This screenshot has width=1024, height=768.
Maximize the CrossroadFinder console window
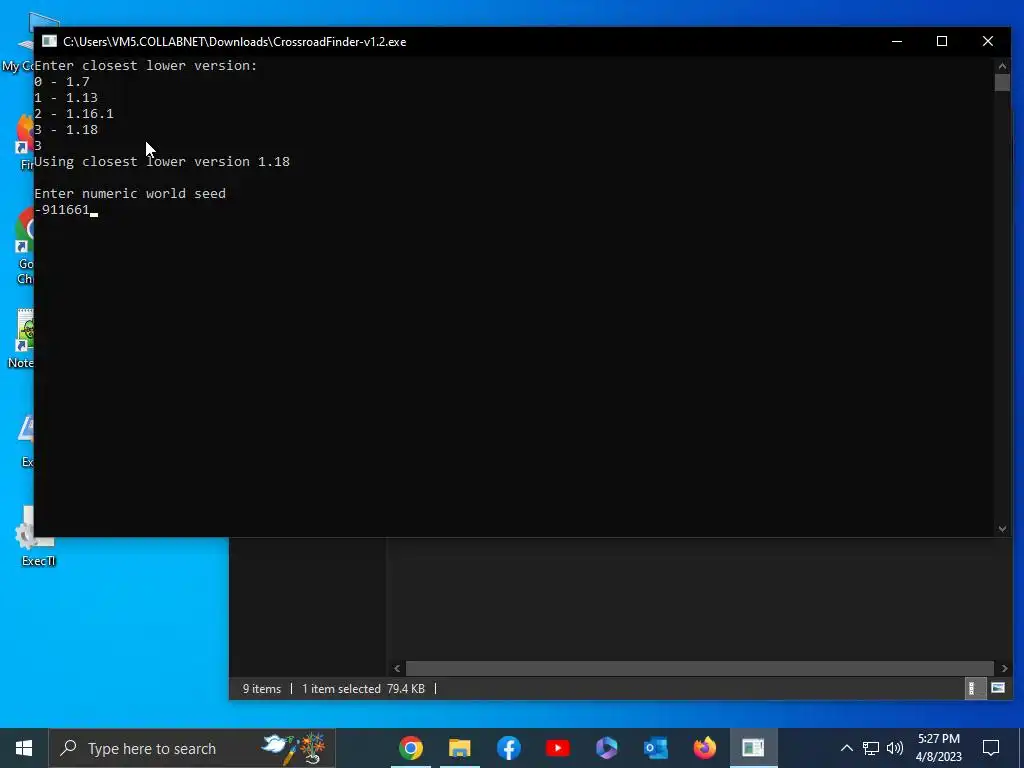pos(942,41)
